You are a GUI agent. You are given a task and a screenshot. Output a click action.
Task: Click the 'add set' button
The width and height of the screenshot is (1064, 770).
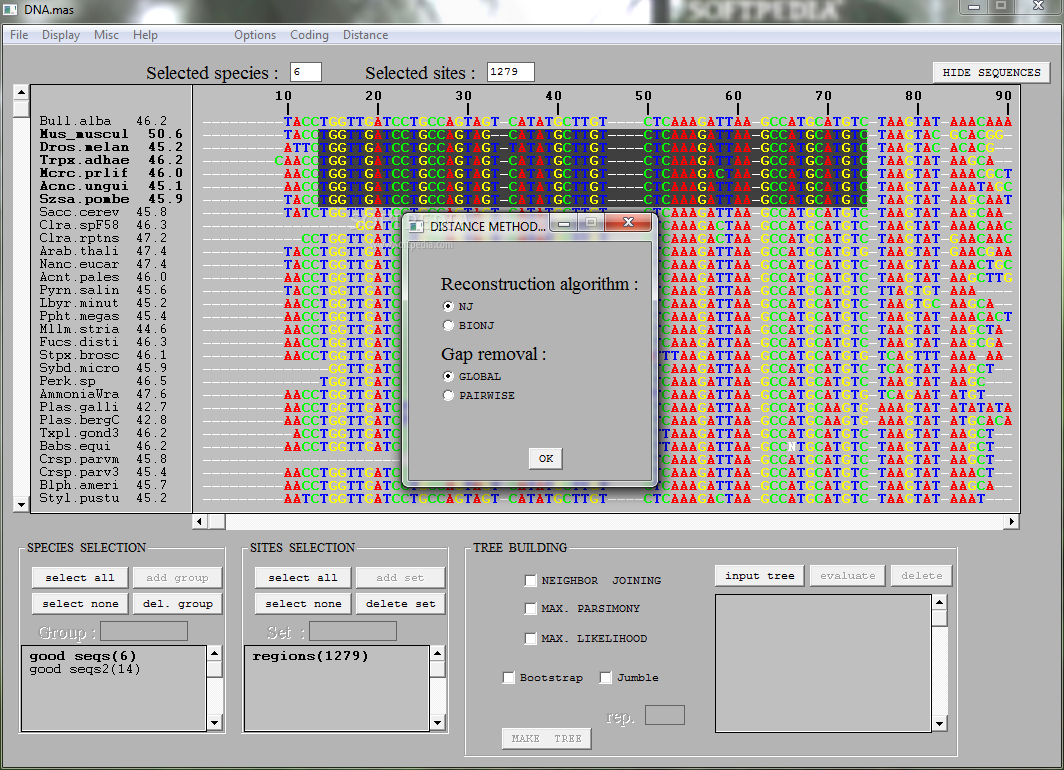pyautogui.click(x=400, y=577)
